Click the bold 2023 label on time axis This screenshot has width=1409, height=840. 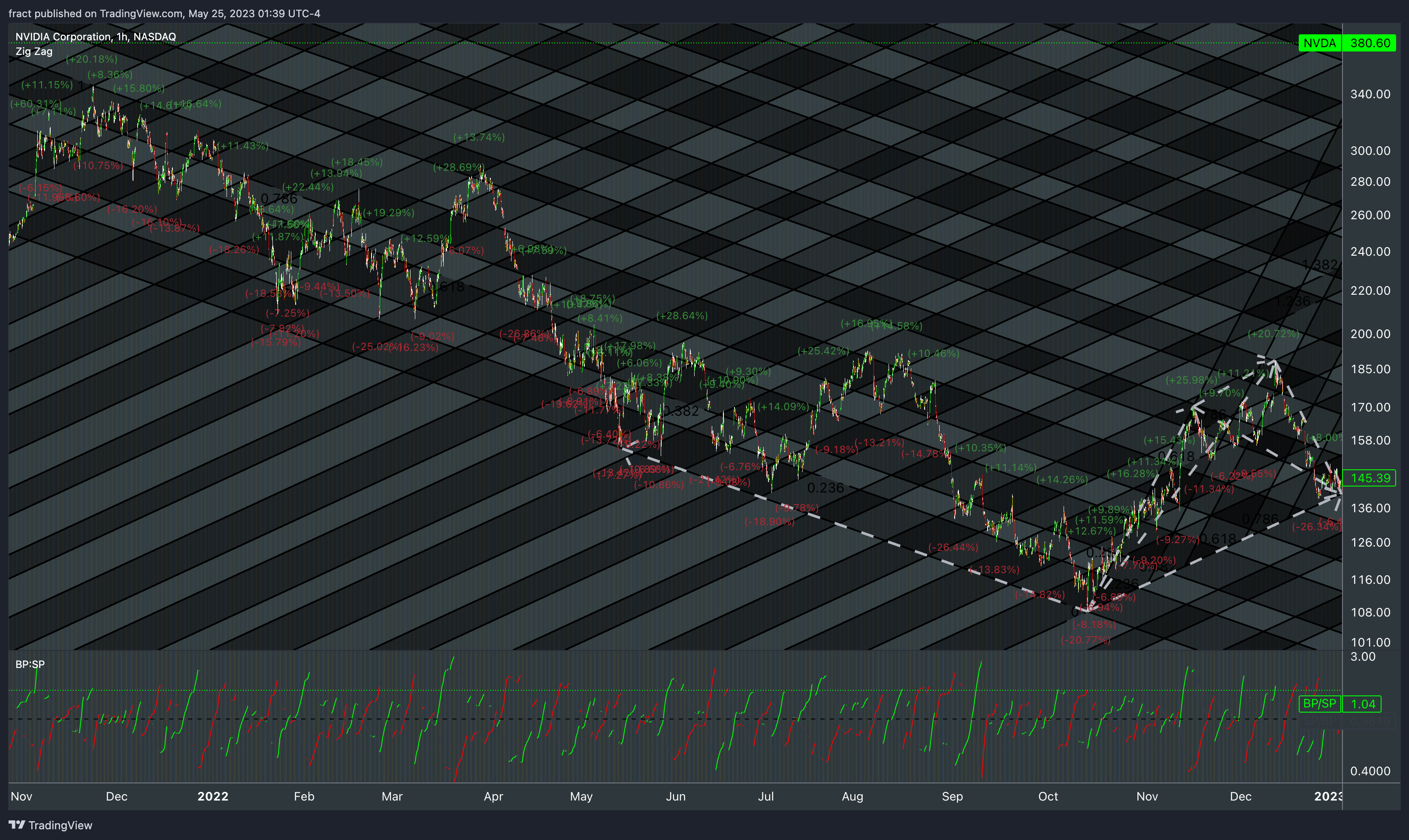(1328, 796)
